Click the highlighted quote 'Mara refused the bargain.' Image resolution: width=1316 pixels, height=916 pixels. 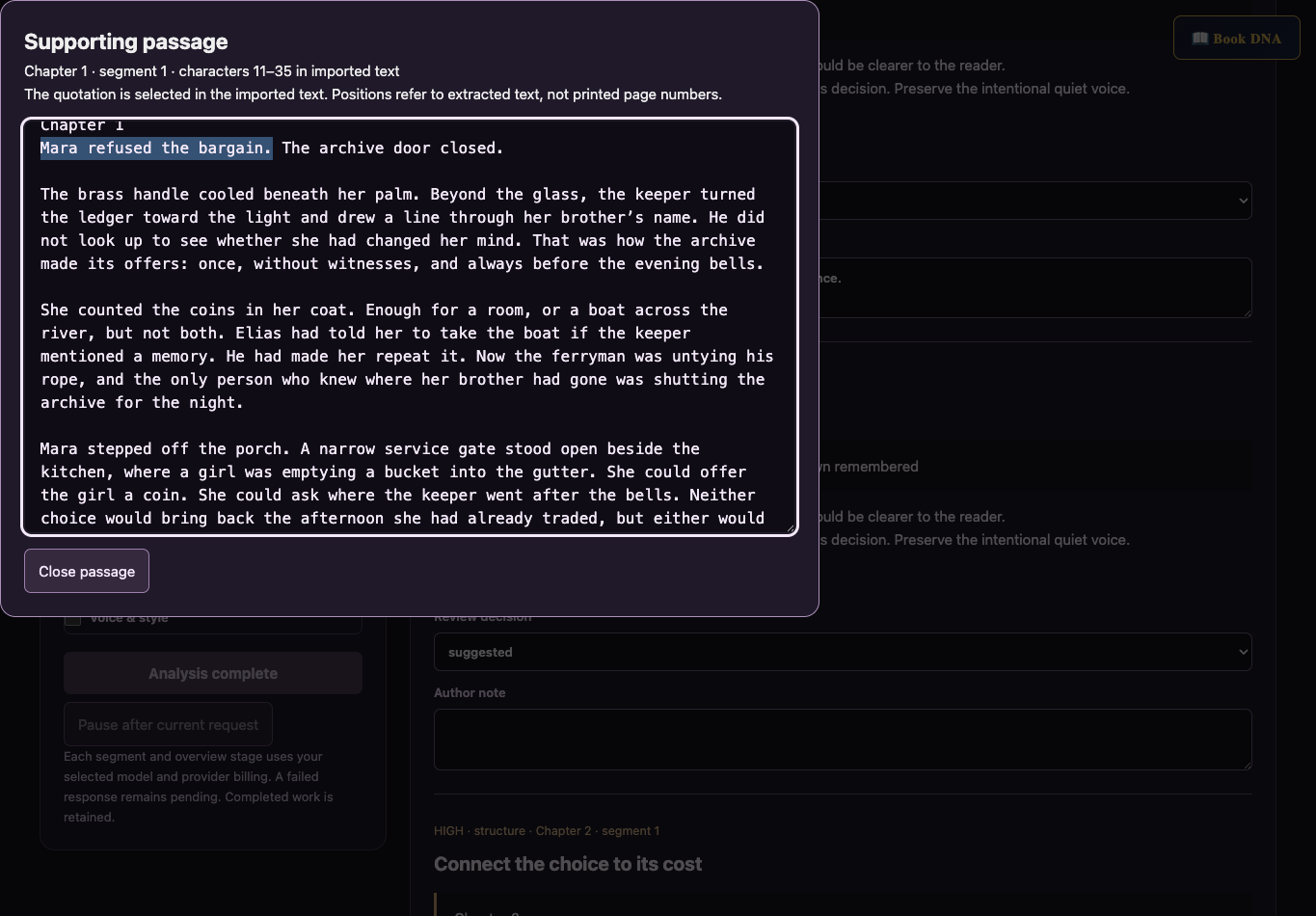tap(156, 148)
